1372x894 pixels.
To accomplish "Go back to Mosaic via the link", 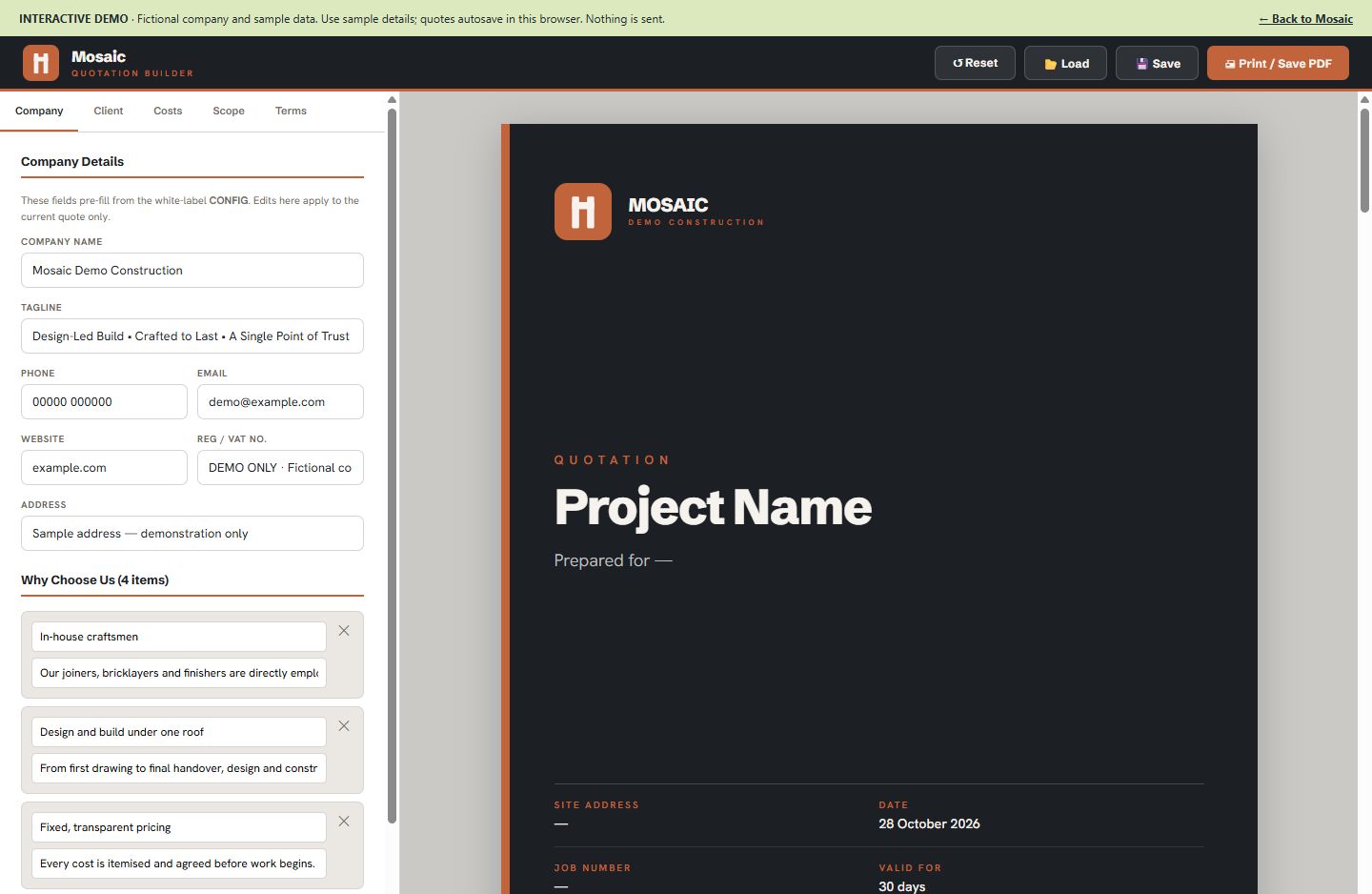I will (1305, 19).
